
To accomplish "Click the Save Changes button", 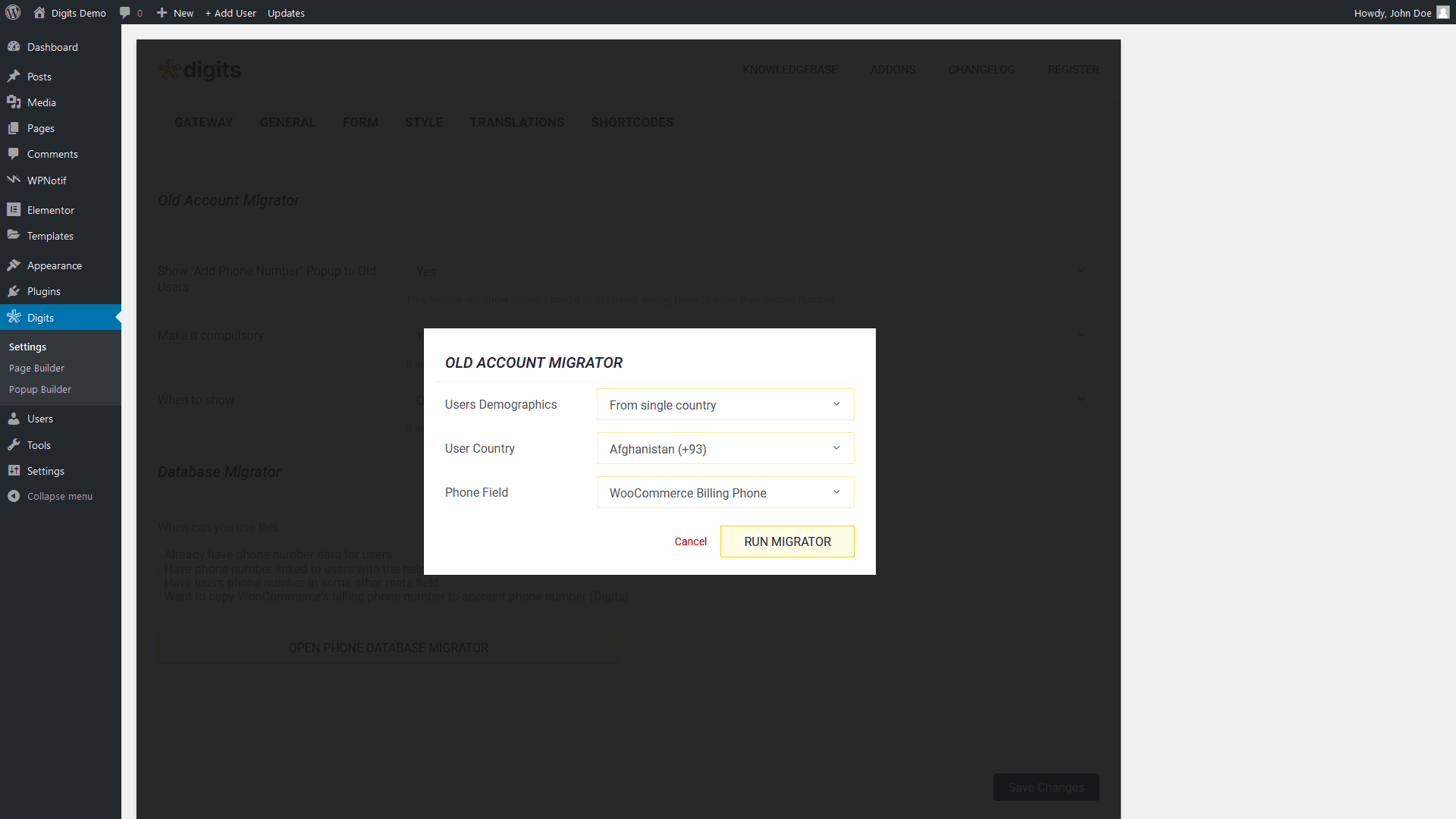I will [1046, 787].
